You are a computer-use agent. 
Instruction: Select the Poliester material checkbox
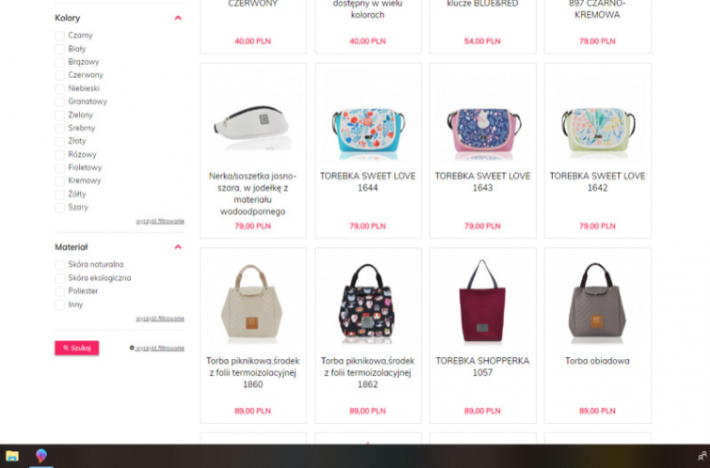coord(59,291)
